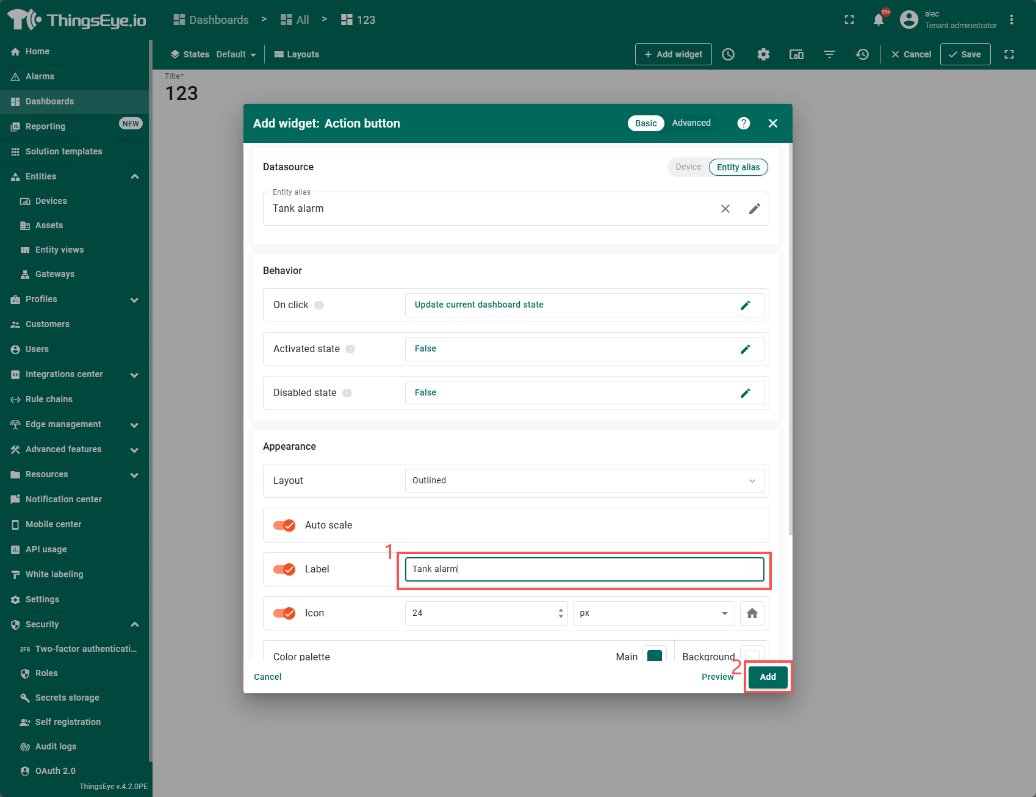Switch to the Advanced mode tab

pyautogui.click(x=691, y=123)
